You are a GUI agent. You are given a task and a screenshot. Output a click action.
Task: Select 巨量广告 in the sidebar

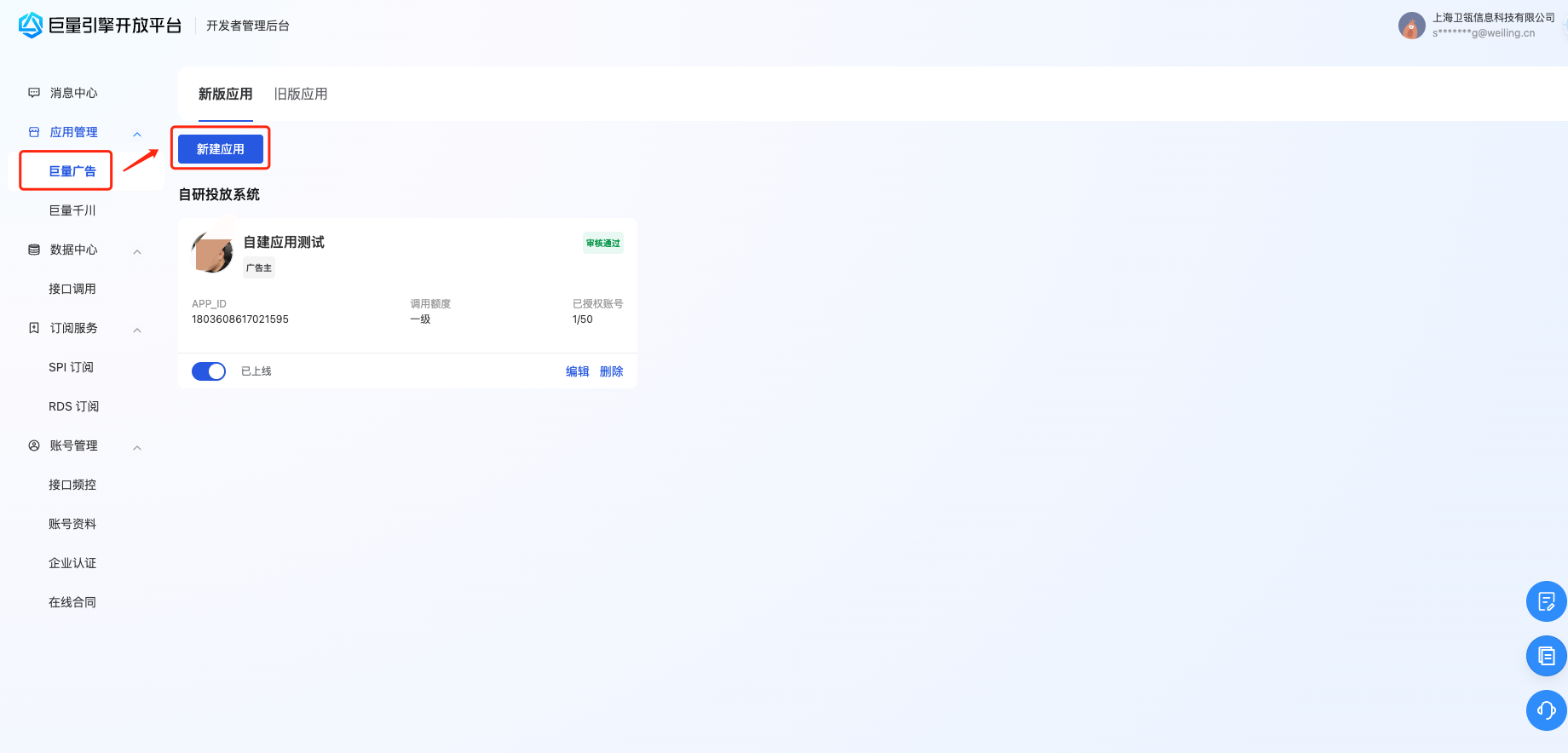click(72, 171)
